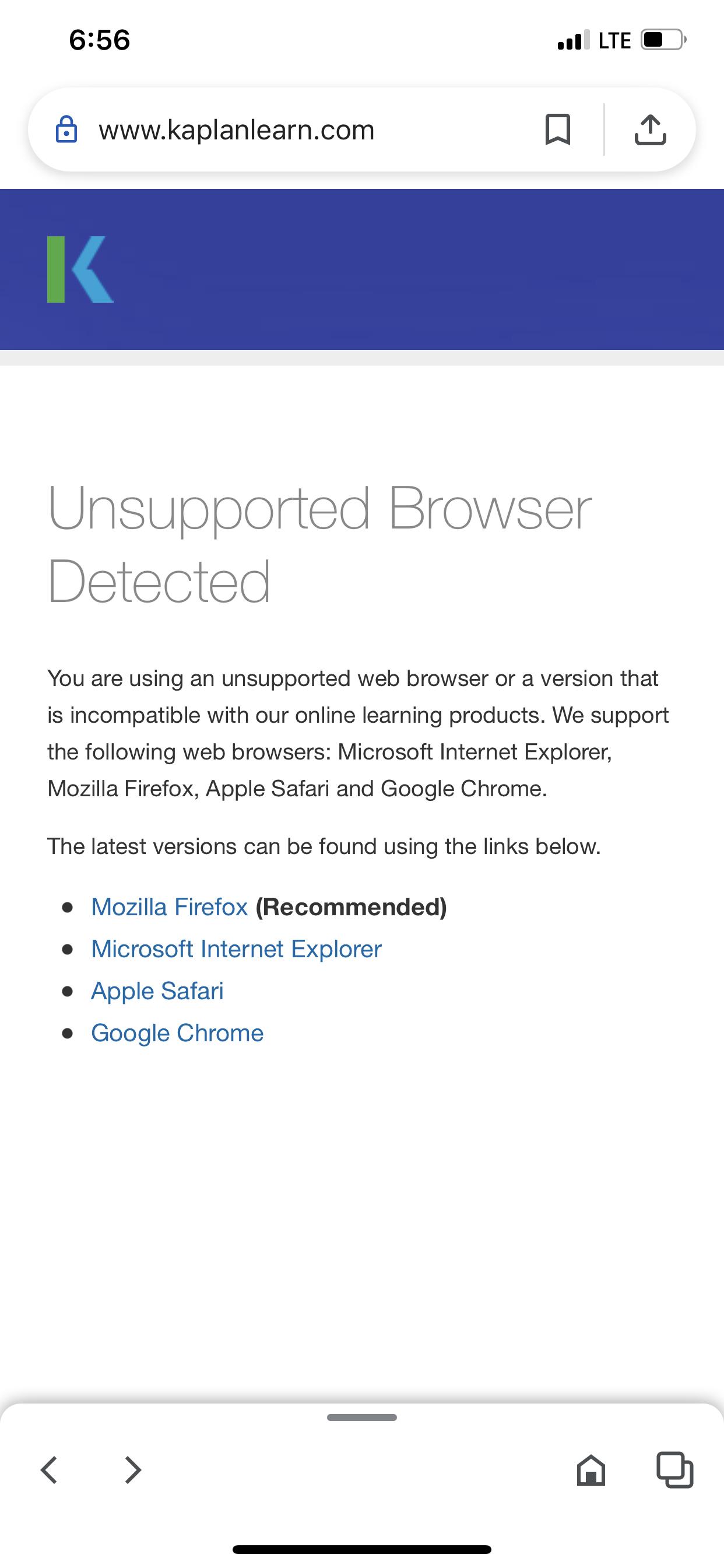Tap the padlock icon in the address bar
This screenshot has width=724, height=1568.
click(x=67, y=130)
